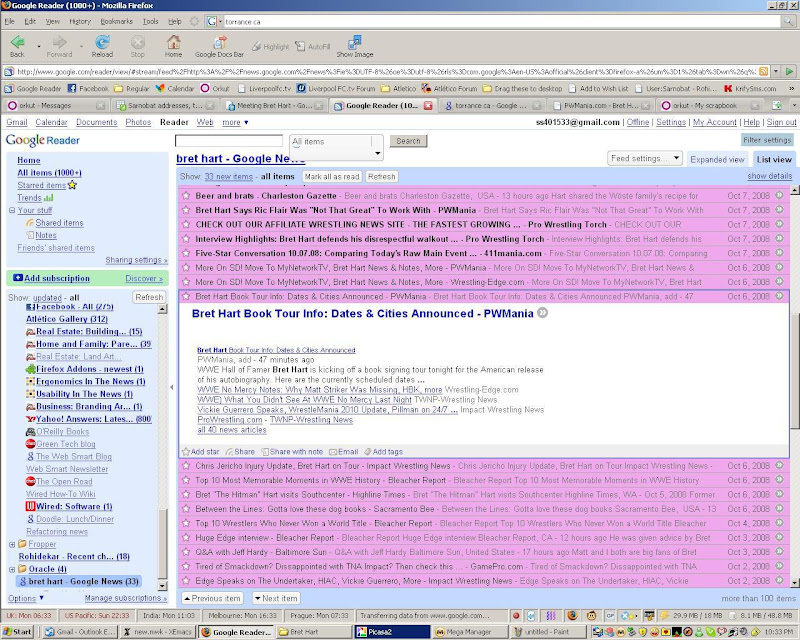This screenshot has width=800, height=640.
Task: Click the Firefox URL address field
Action: pos(386,71)
